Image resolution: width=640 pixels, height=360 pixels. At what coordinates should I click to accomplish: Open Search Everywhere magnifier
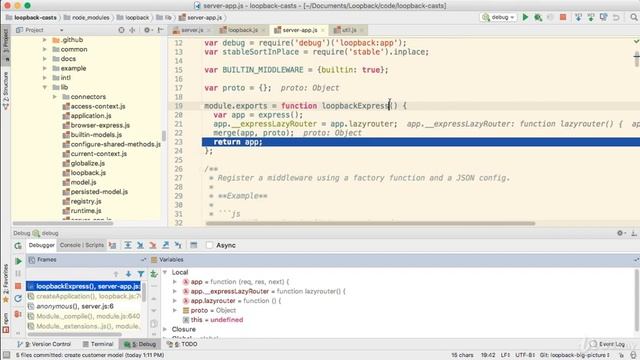point(634,17)
